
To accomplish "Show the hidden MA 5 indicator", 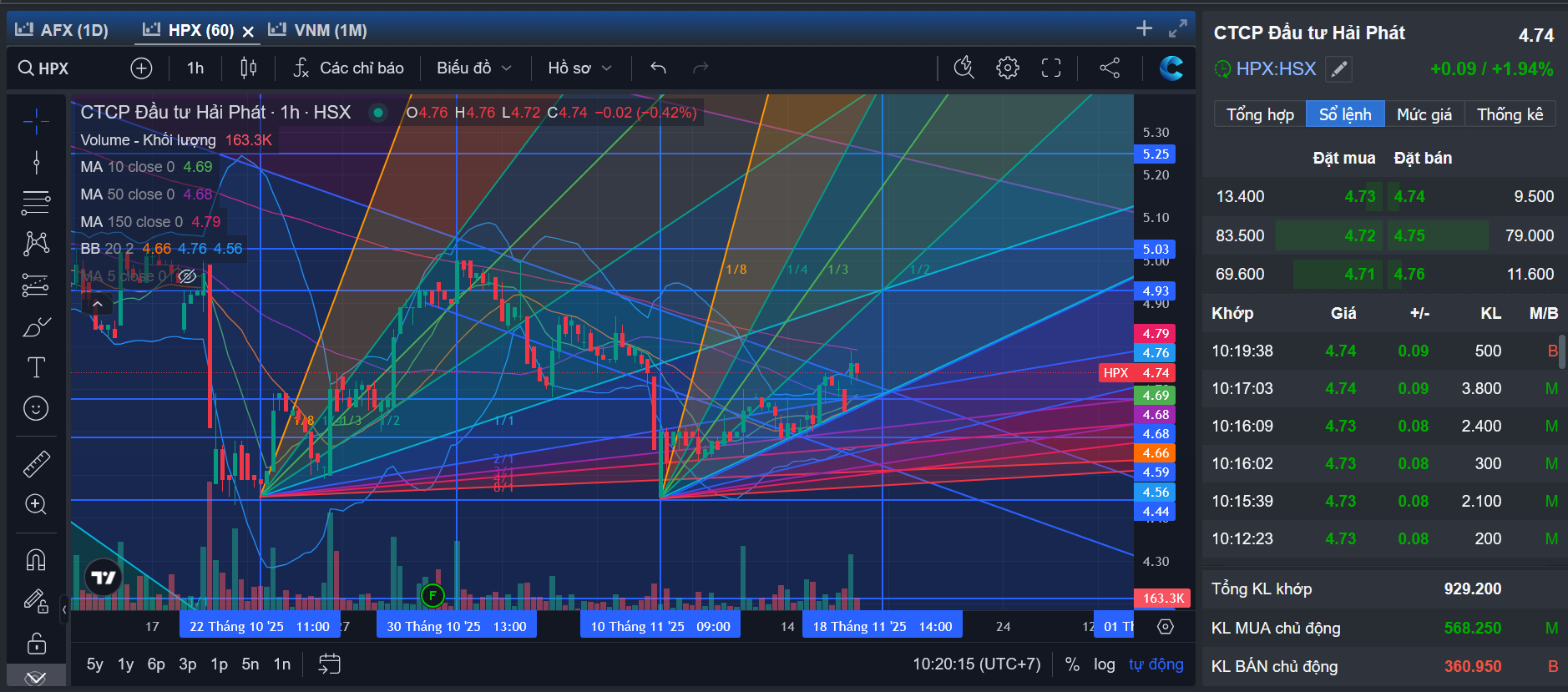I will click(x=187, y=276).
